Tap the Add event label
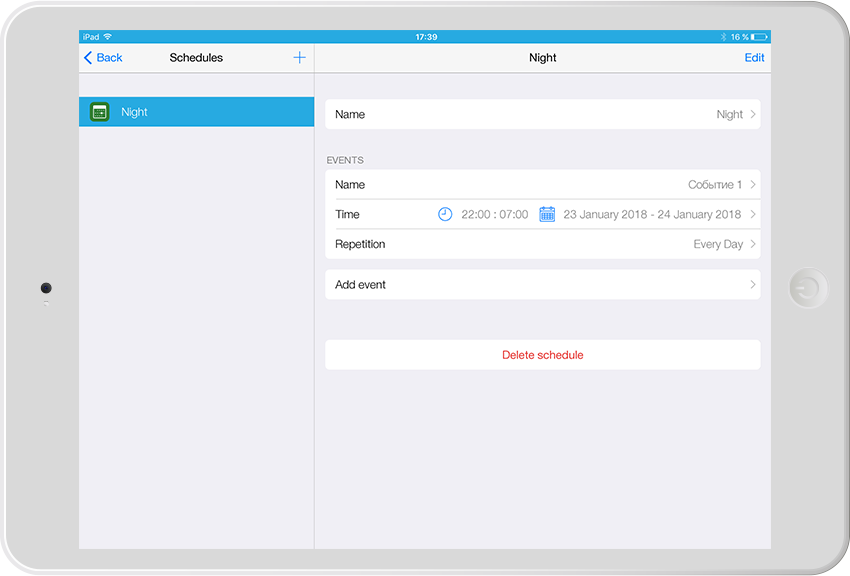 360,285
